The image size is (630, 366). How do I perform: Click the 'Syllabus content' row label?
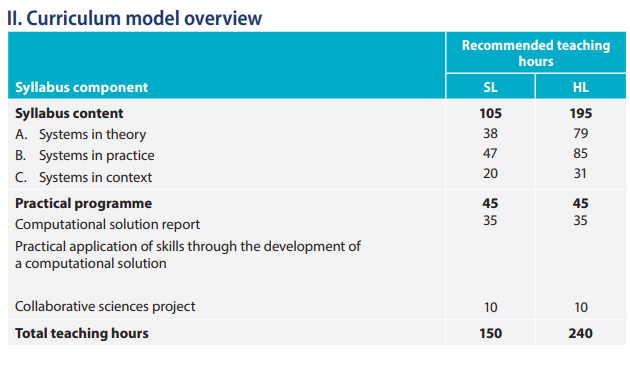69,113
